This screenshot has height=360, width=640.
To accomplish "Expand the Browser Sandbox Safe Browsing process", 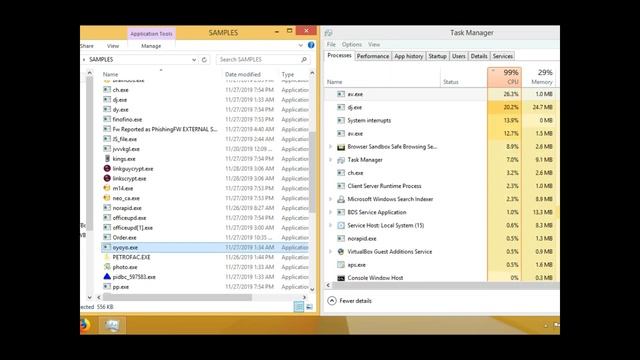I will coord(331,147).
